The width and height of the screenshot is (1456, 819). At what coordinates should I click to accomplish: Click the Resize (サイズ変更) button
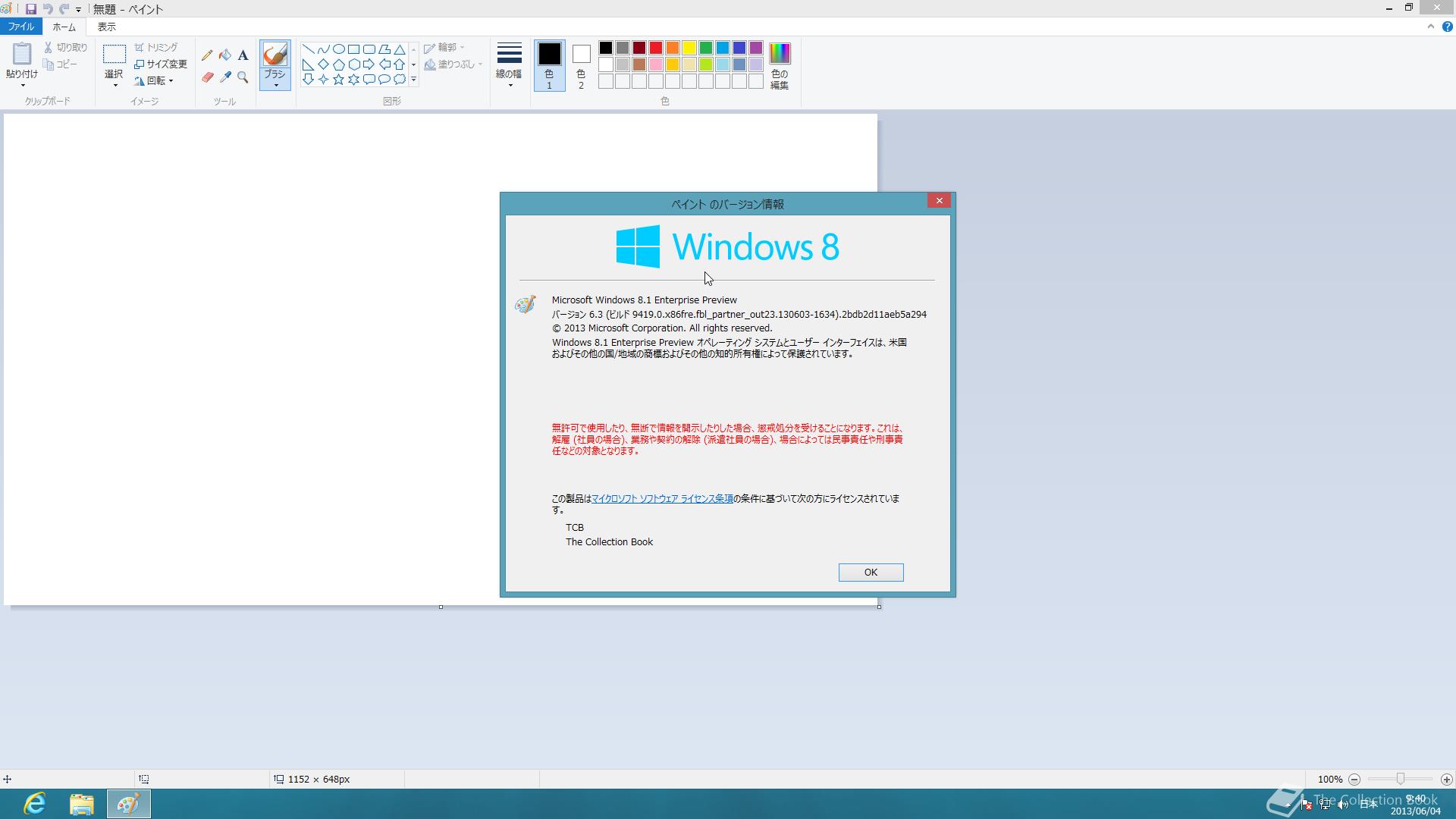[x=161, y=64]
